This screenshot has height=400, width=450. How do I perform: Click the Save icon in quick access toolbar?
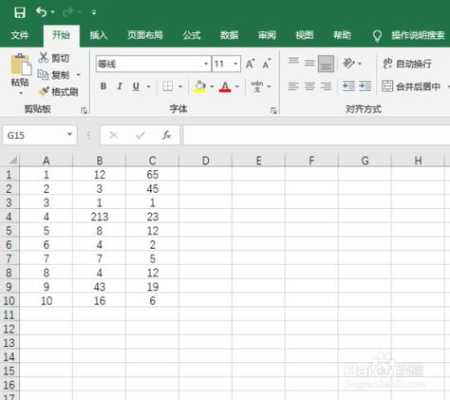[20, 13]
